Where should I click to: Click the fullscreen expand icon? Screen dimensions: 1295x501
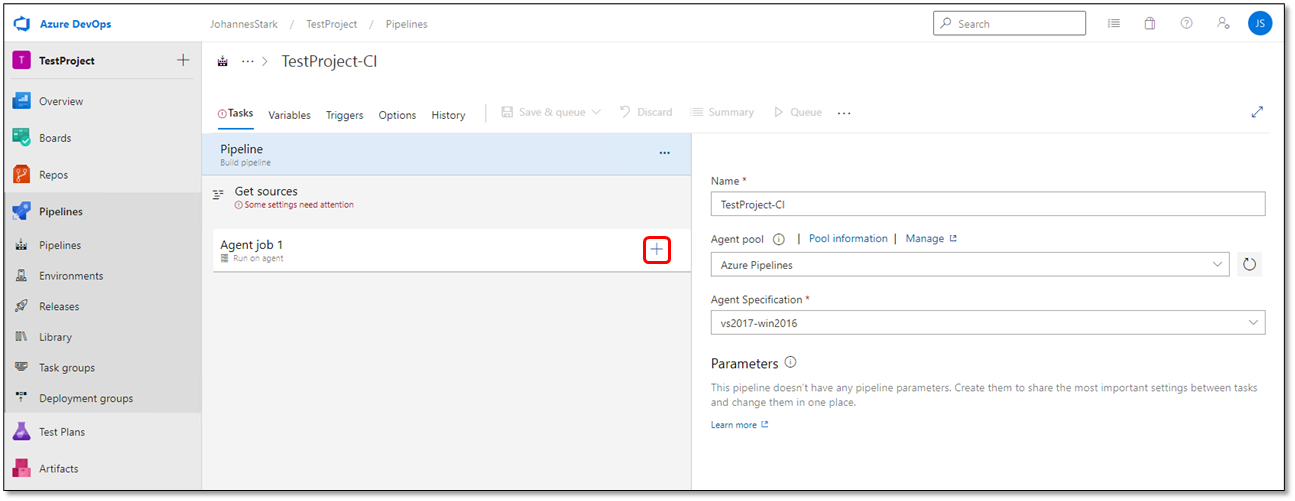click(1258, 112)
